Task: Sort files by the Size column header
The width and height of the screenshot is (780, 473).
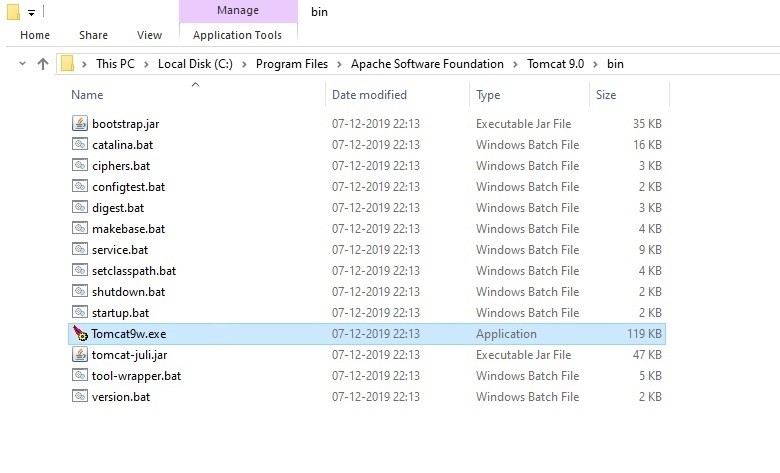Action: point(606,95)
